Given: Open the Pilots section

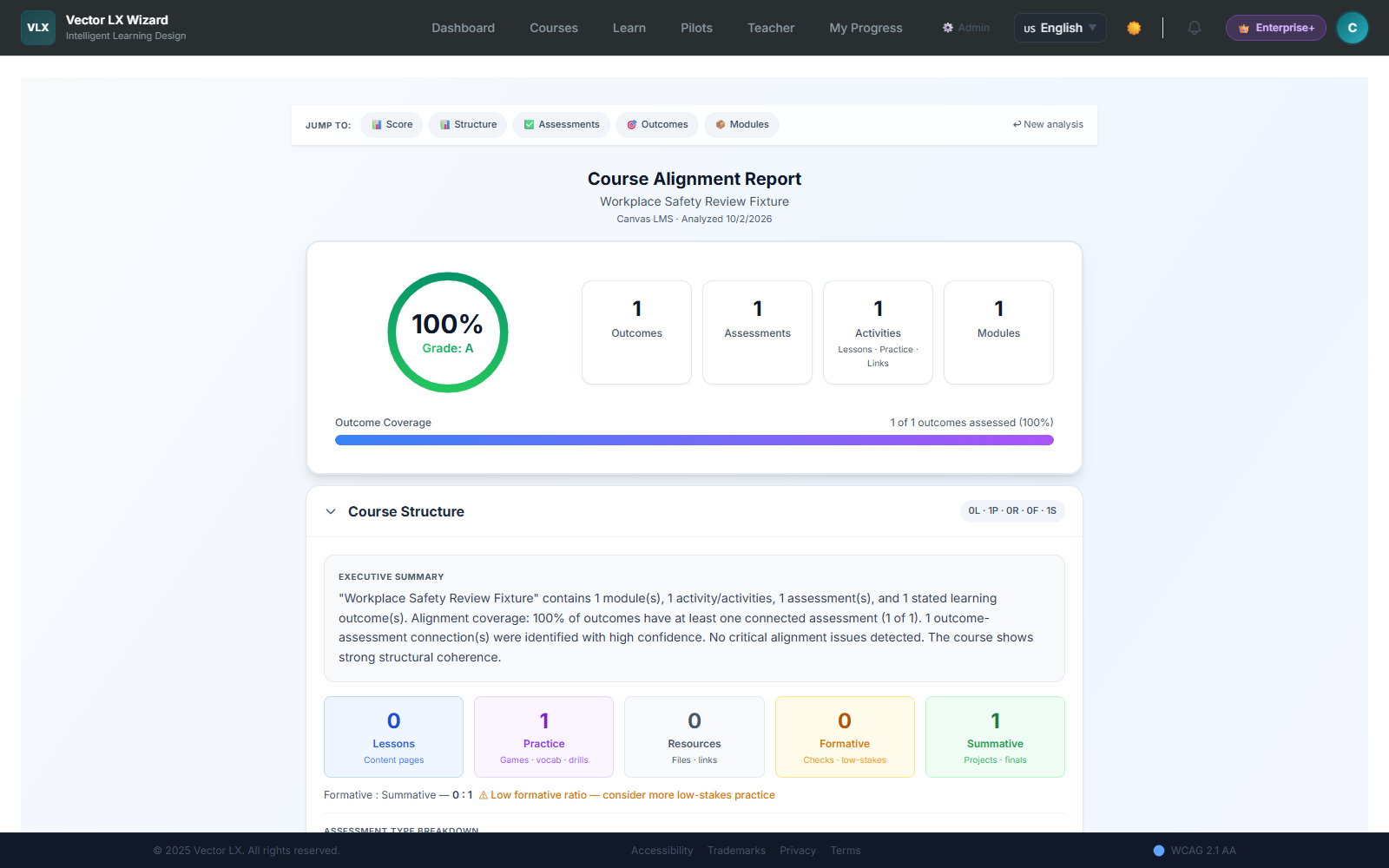Looking at the screenshot, I should pyautogui.click(x=696, y=28).
